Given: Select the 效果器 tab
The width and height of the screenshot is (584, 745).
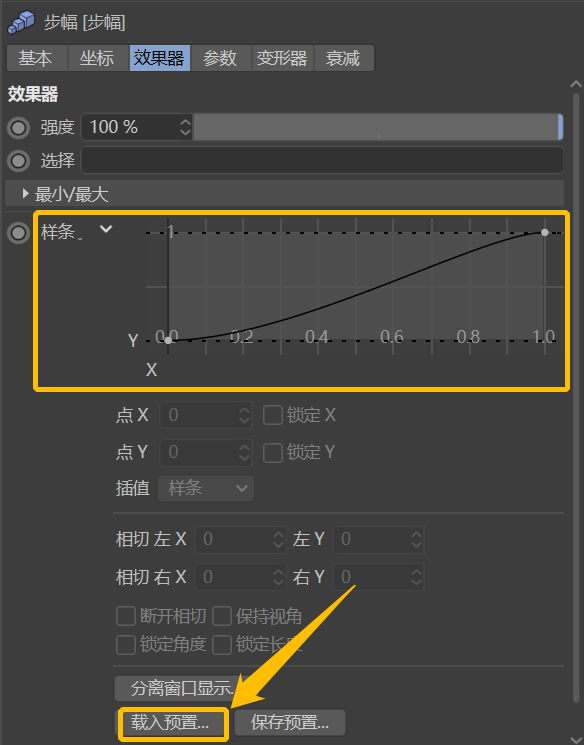Looking at the screenshot, I should (160, 58).
